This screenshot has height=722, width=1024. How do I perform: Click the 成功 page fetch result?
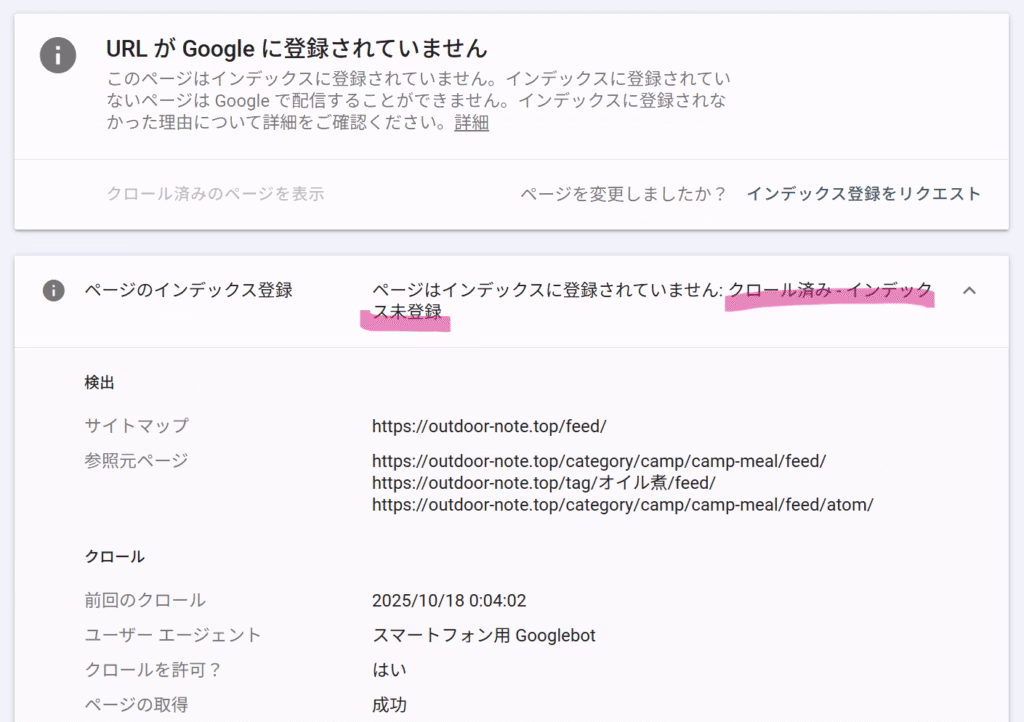(x=389, y=705)
